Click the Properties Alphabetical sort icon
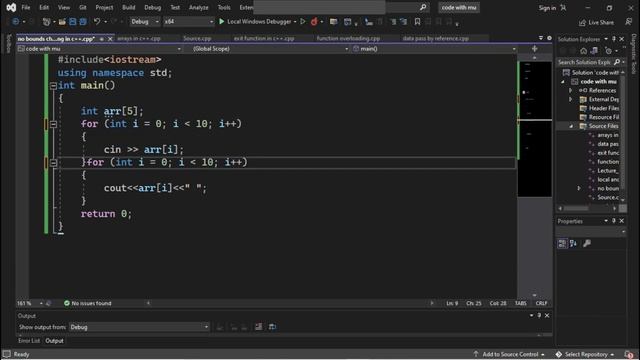Image resolution: width=640 pixels, height=360 pixels. pos(573,244)
